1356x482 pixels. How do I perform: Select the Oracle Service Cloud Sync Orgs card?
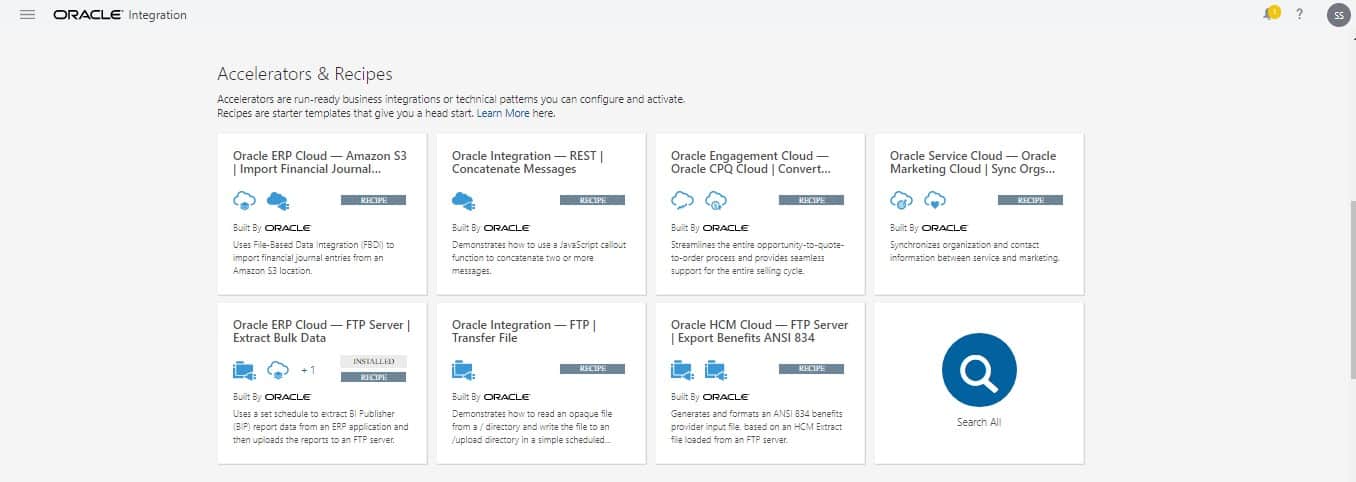[x=978, y=214]
